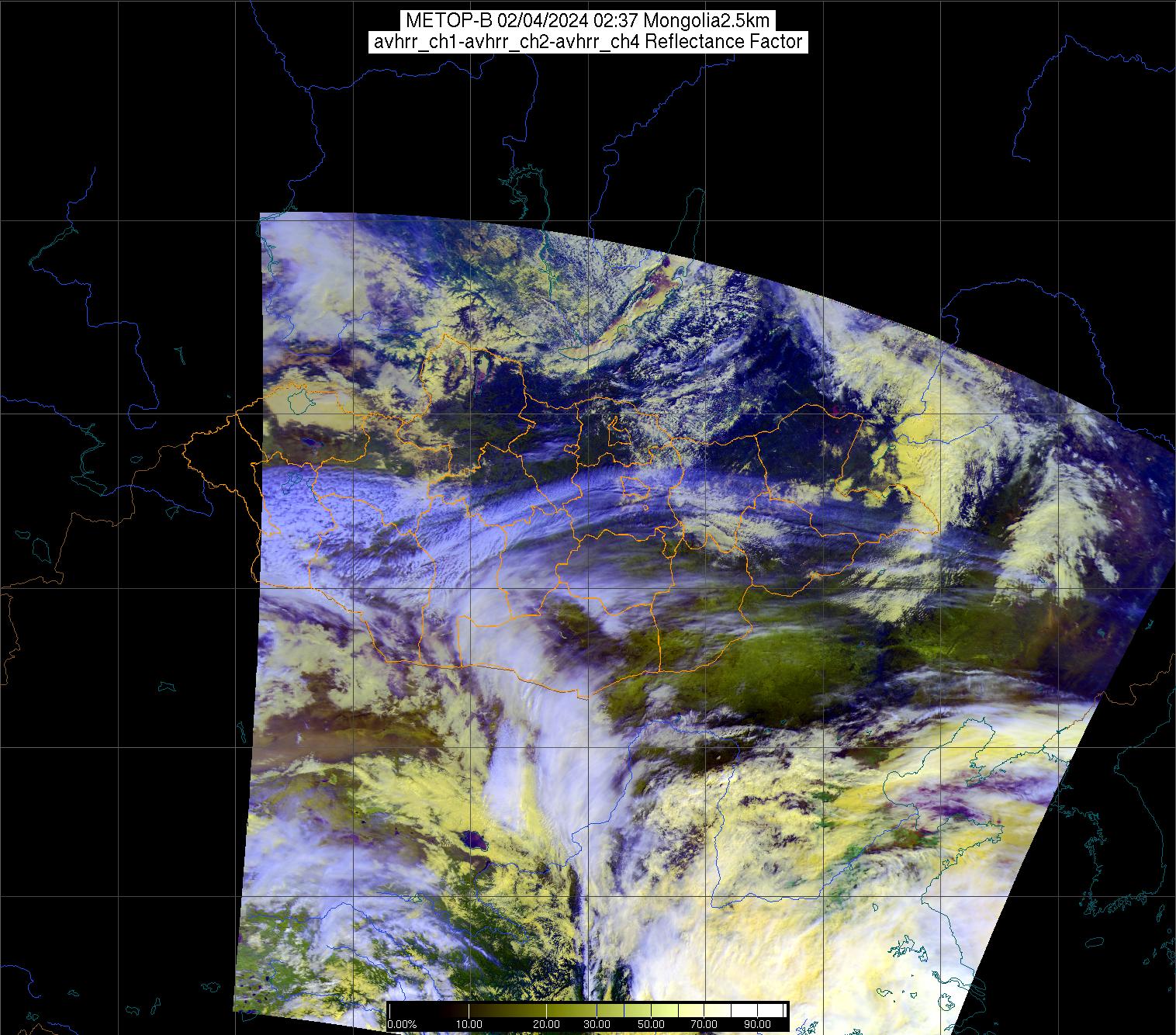Click the 'avhrr_ch1-avhrr_ch2-avhrr_ch4 Reflectance Factor' subtitle
The image size is (1176, 1035).
587,42
